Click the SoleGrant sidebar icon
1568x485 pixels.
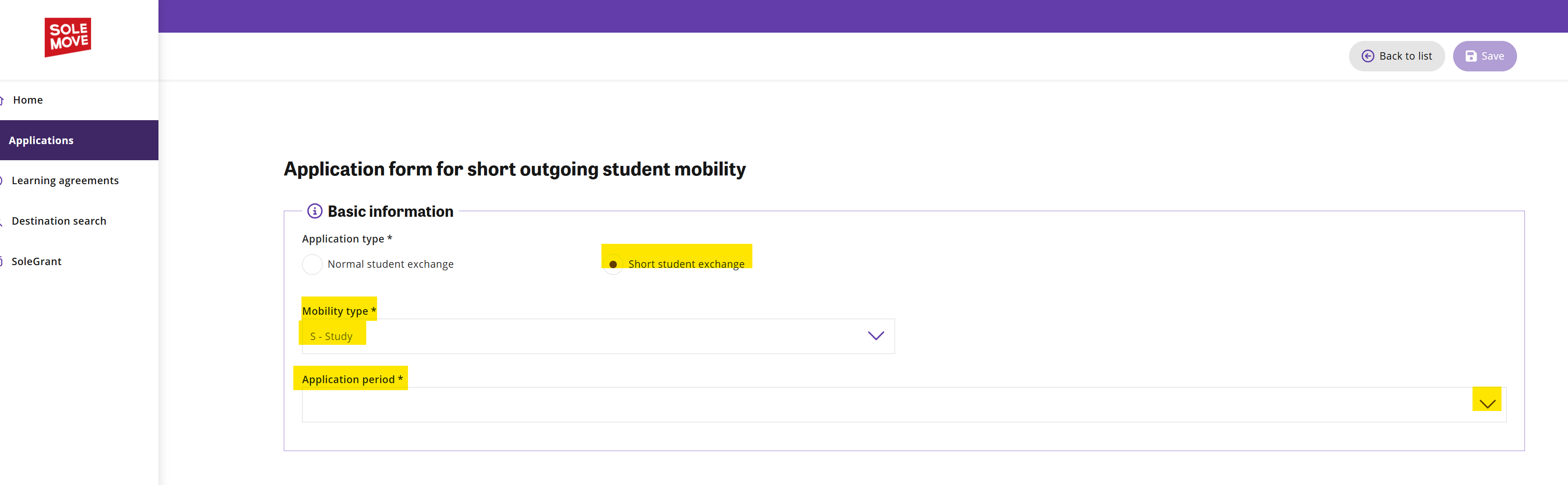point(2,262)
